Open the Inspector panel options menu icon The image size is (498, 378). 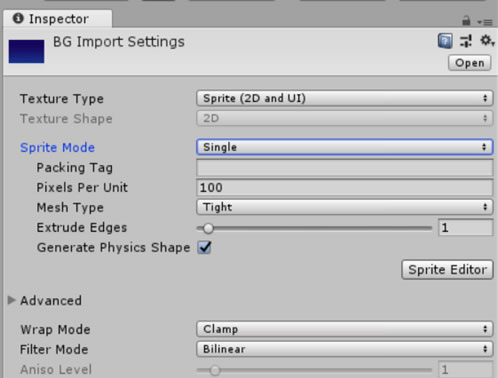485,22
